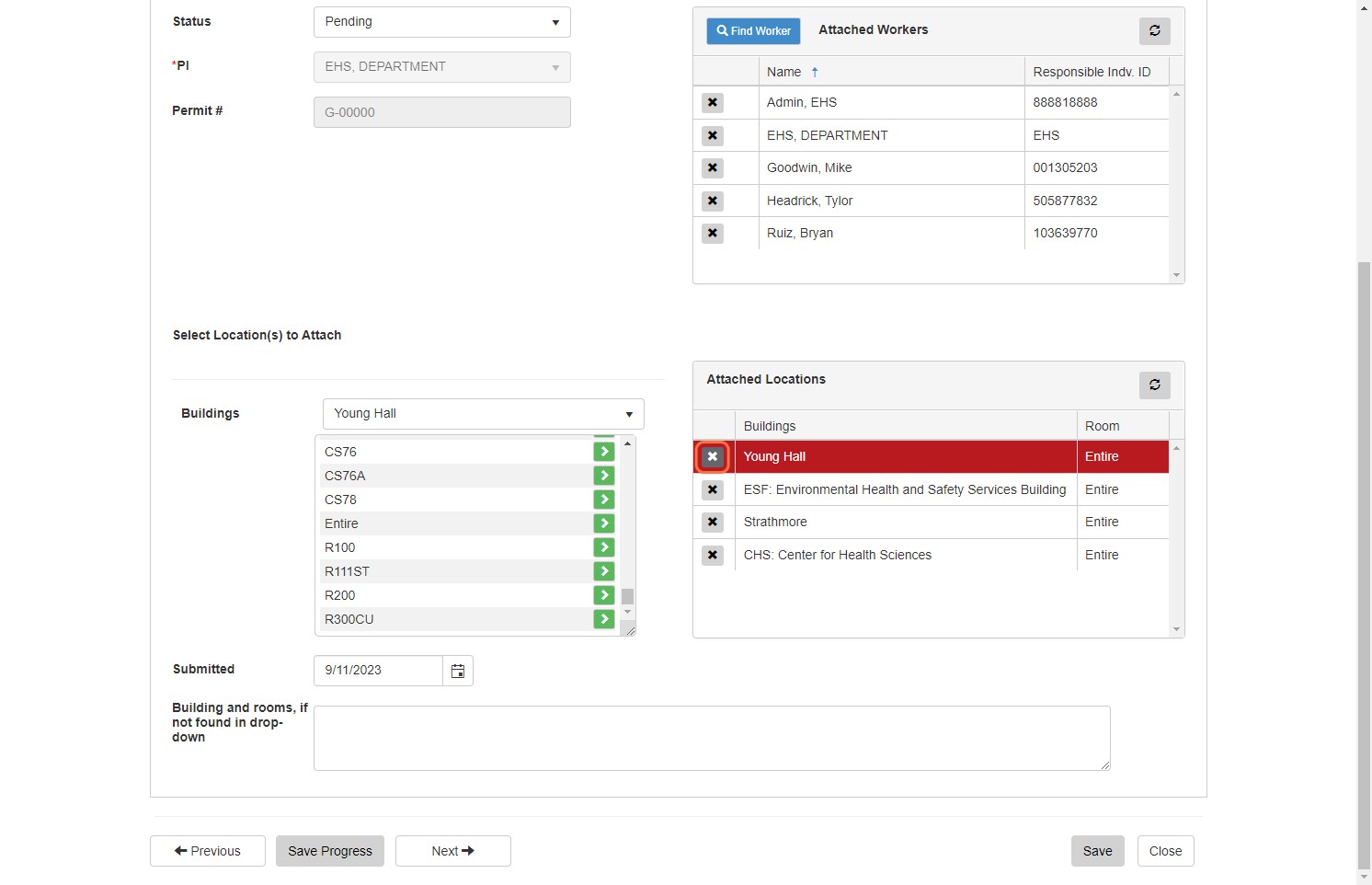Remove EHS, DEPARTMENT worker row
Screen dimensions: 1372x885
(x=713, y=136)
